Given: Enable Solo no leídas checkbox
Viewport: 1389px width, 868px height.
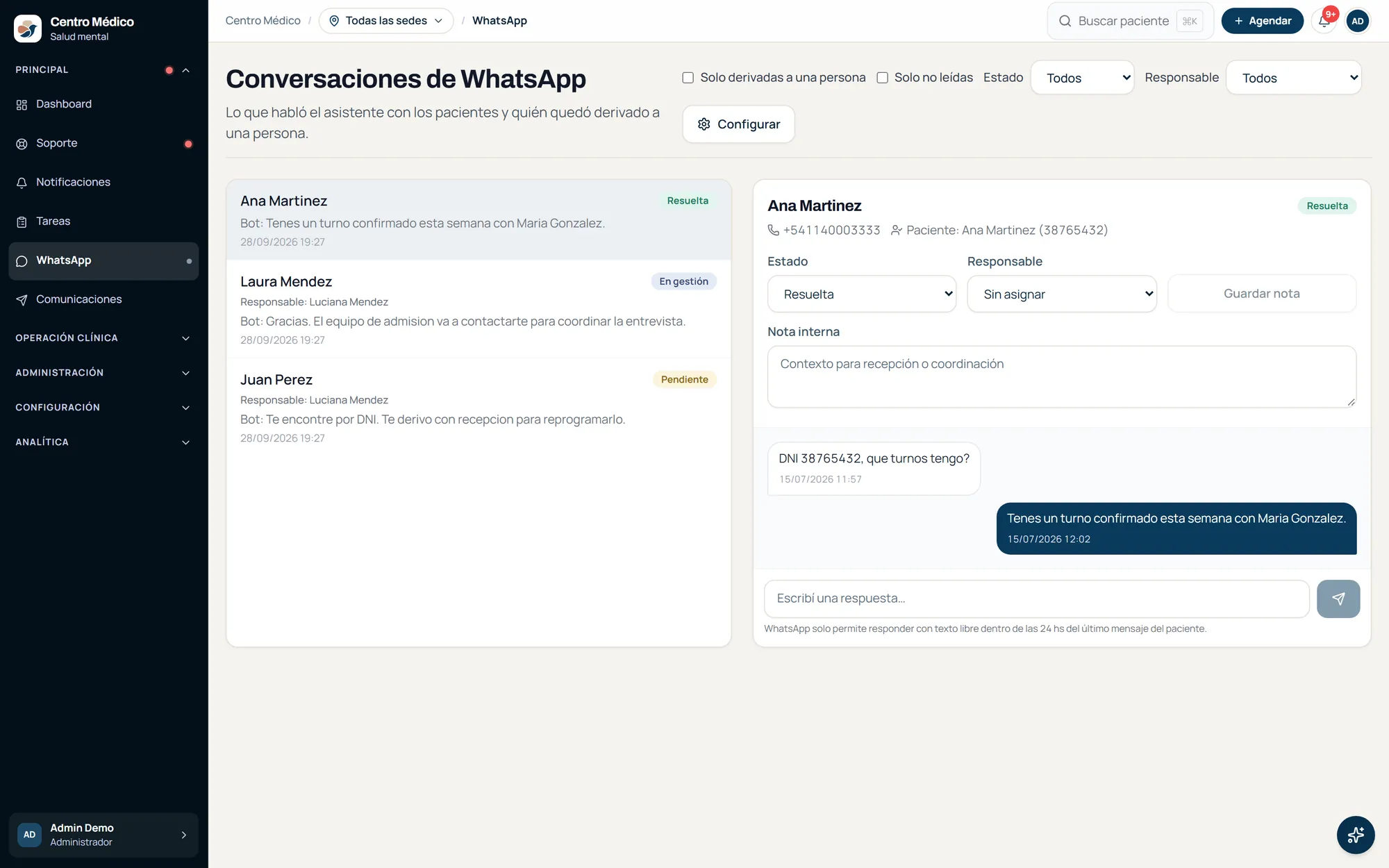Looking at the screenshot, I should pyautogui.click(x=883, y=78).
